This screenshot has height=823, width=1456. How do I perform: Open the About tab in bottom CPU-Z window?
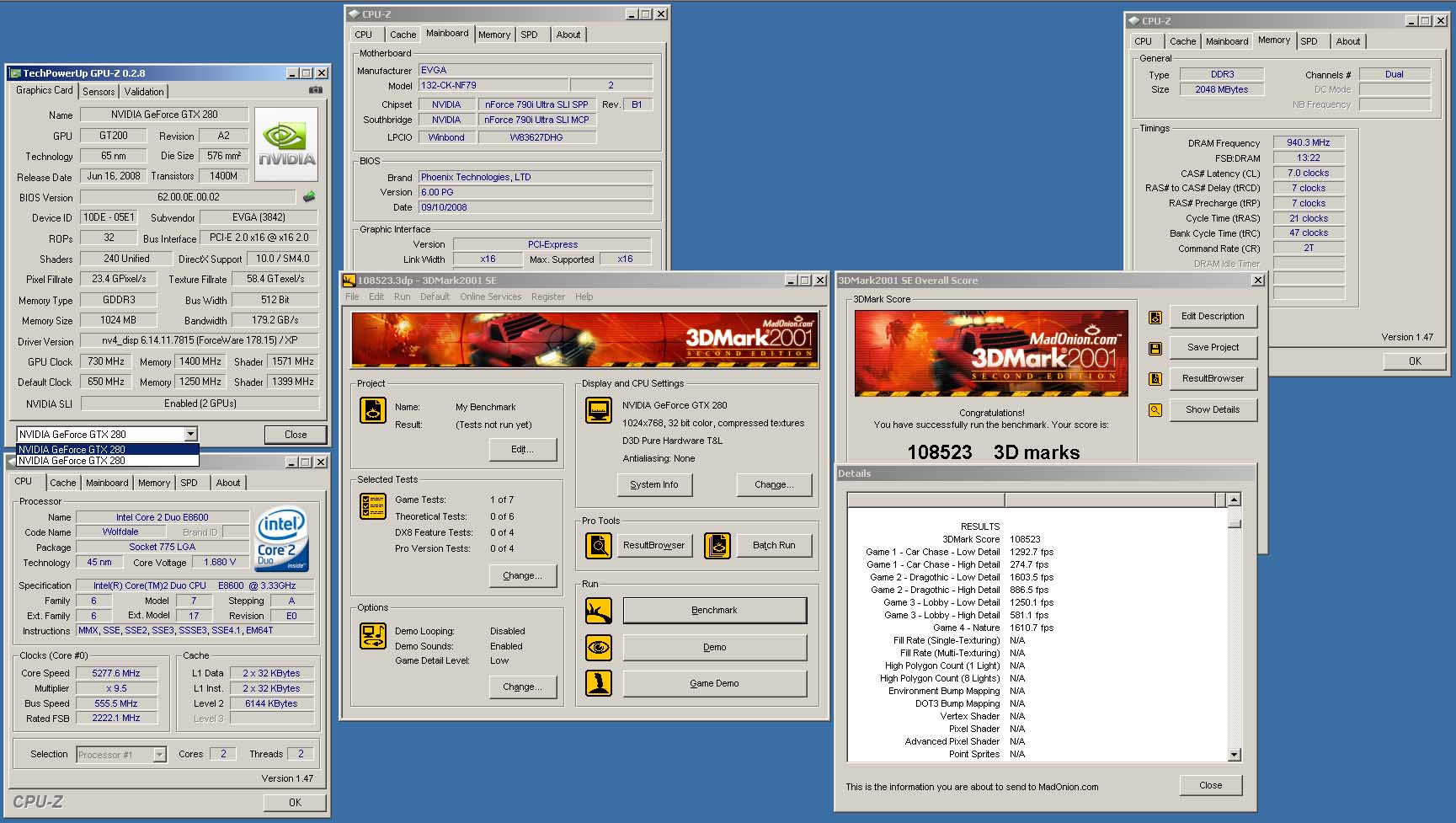tap(227, 483)
